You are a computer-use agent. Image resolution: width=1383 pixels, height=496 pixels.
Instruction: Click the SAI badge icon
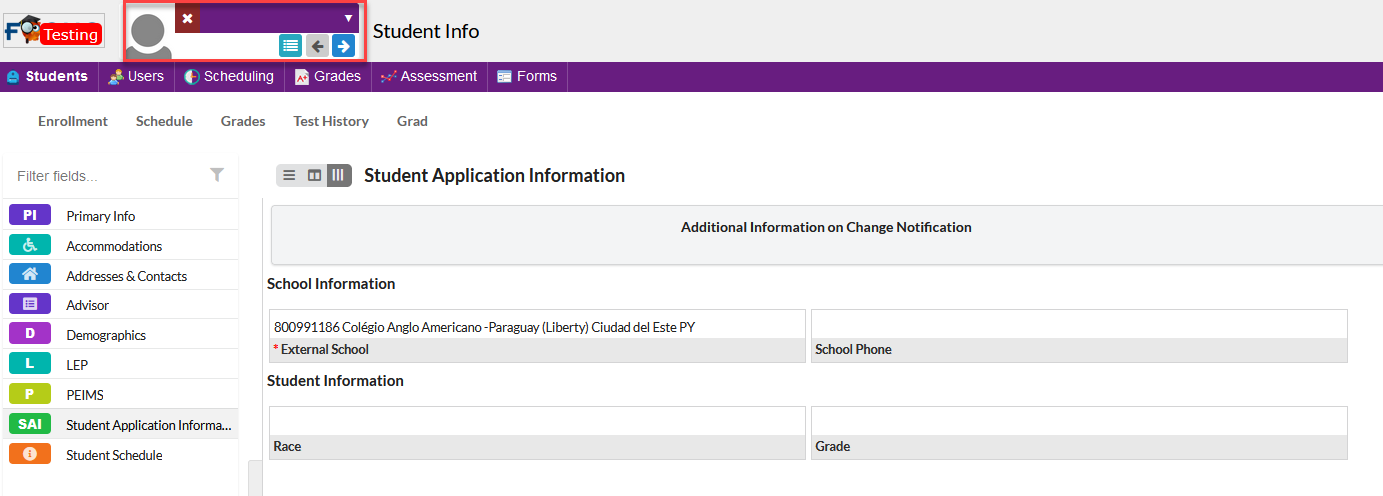pos(30,424)
